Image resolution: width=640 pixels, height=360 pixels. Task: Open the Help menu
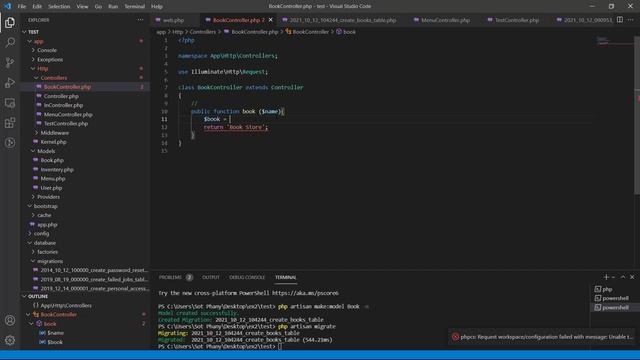[157, 7]
